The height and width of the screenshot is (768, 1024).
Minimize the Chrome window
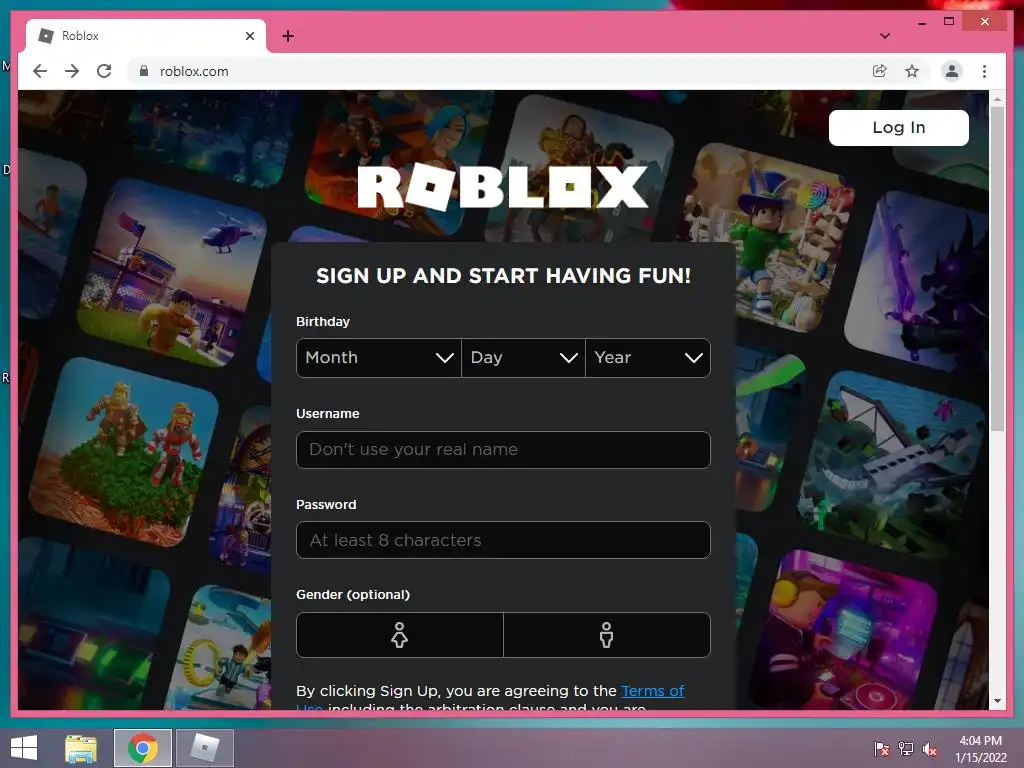(921, 22)
